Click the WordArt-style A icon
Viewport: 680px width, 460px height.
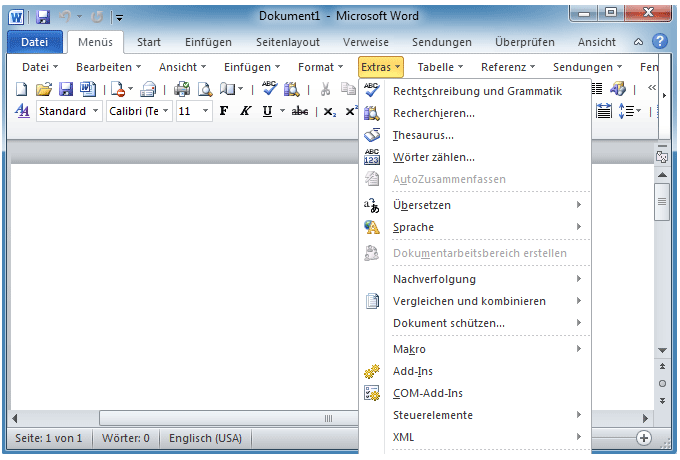point(618,89)
